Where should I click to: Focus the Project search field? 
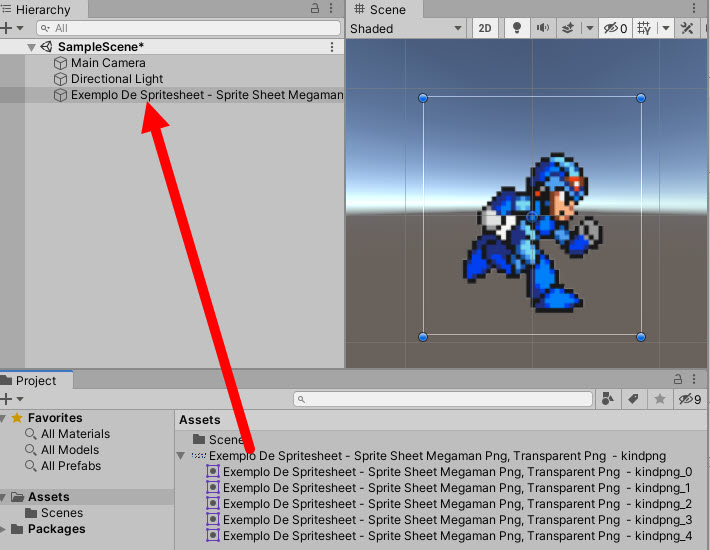point(443,399)
